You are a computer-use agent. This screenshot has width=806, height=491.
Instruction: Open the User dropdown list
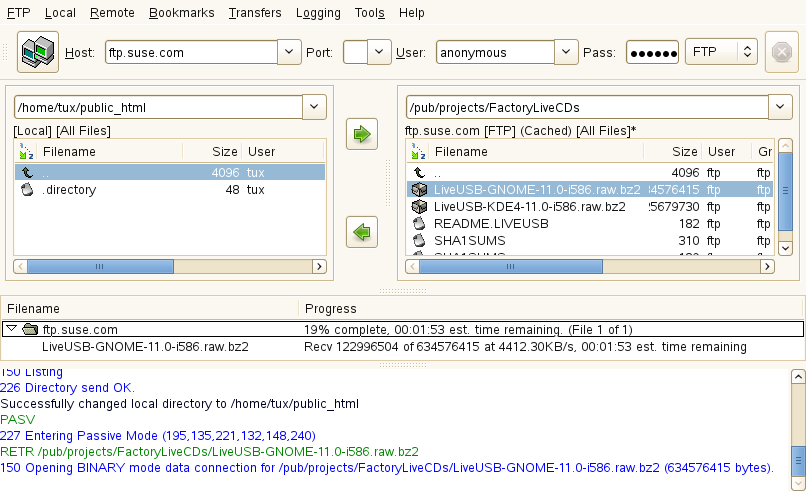click(x=566, y=52)
